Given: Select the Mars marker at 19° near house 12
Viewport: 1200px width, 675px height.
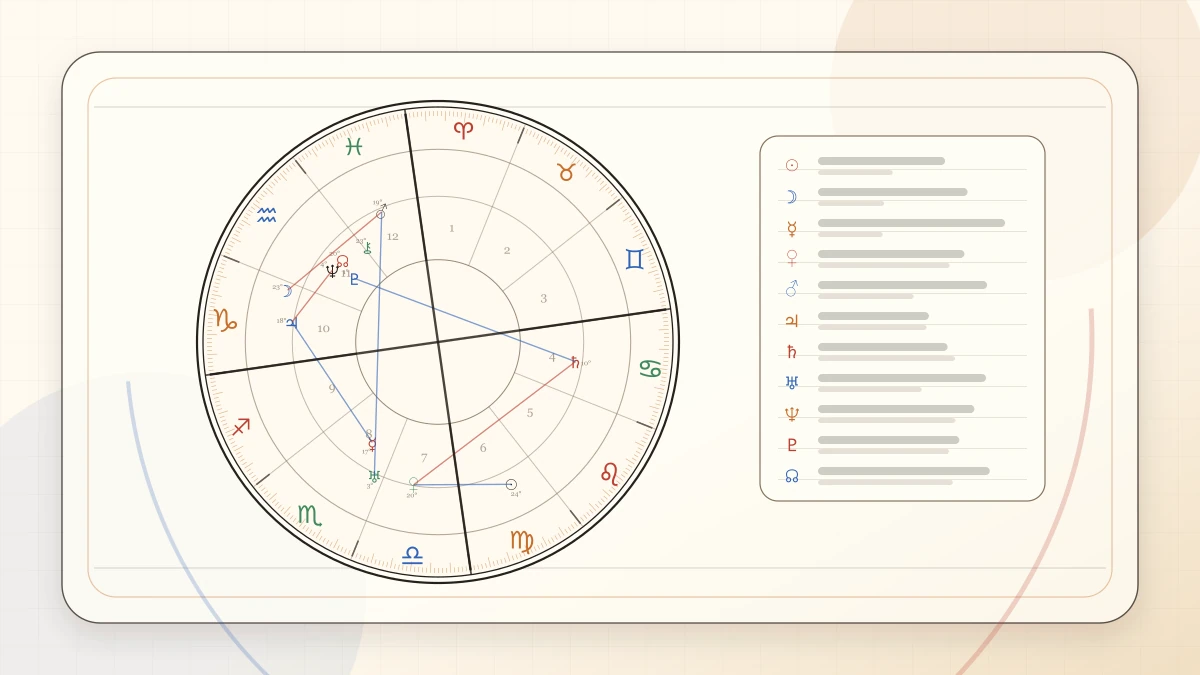Looking at the screenshot, I should pos(381,213).
